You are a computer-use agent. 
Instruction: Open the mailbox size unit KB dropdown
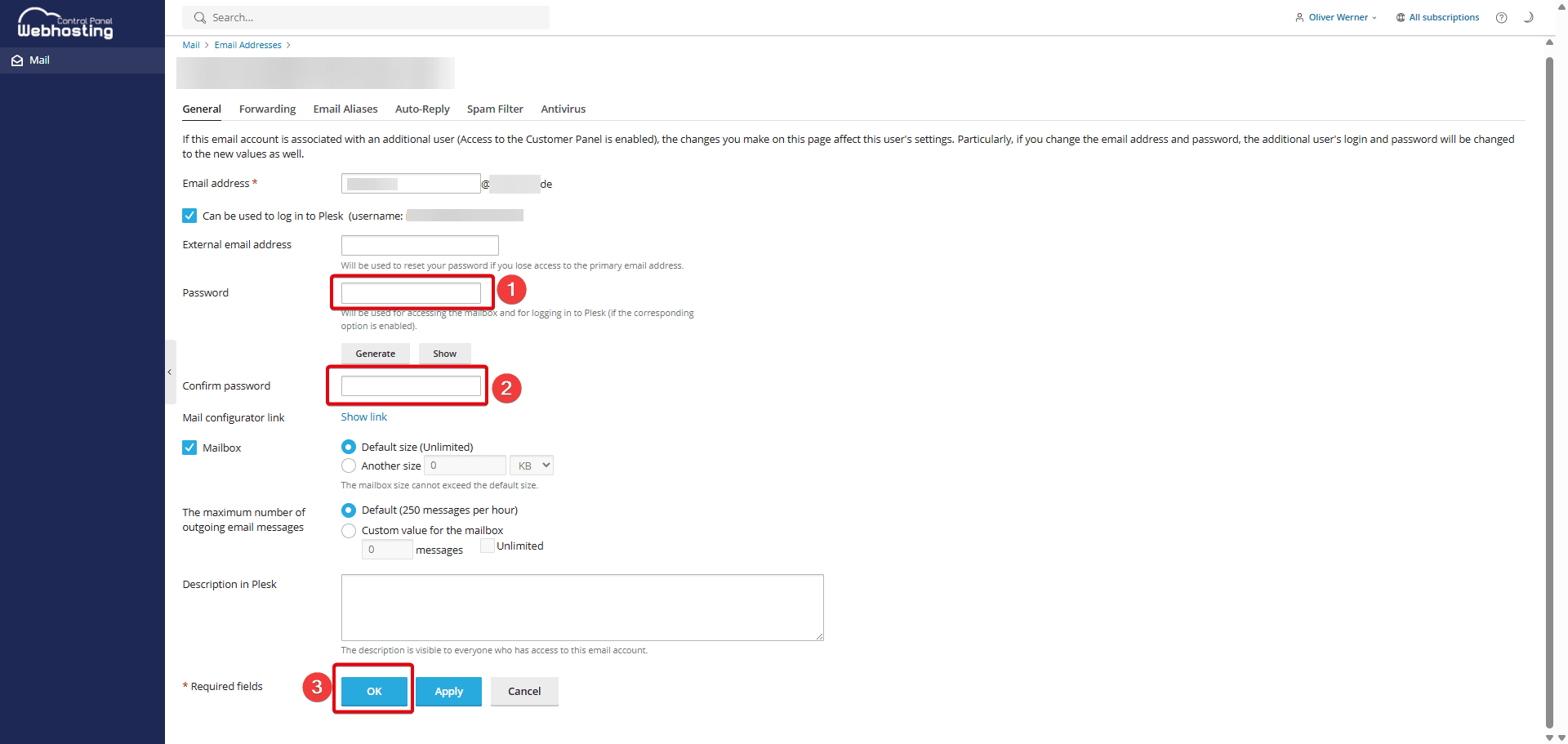[x=531, y=465]
